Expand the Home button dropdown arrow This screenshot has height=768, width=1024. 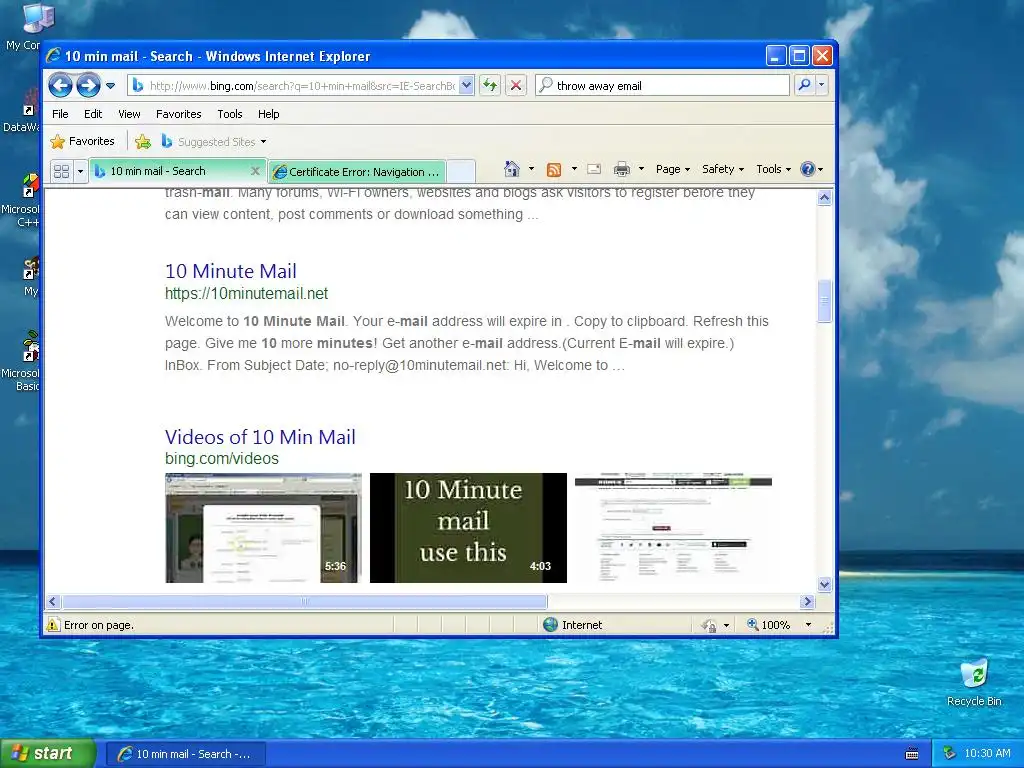point(532,169)
